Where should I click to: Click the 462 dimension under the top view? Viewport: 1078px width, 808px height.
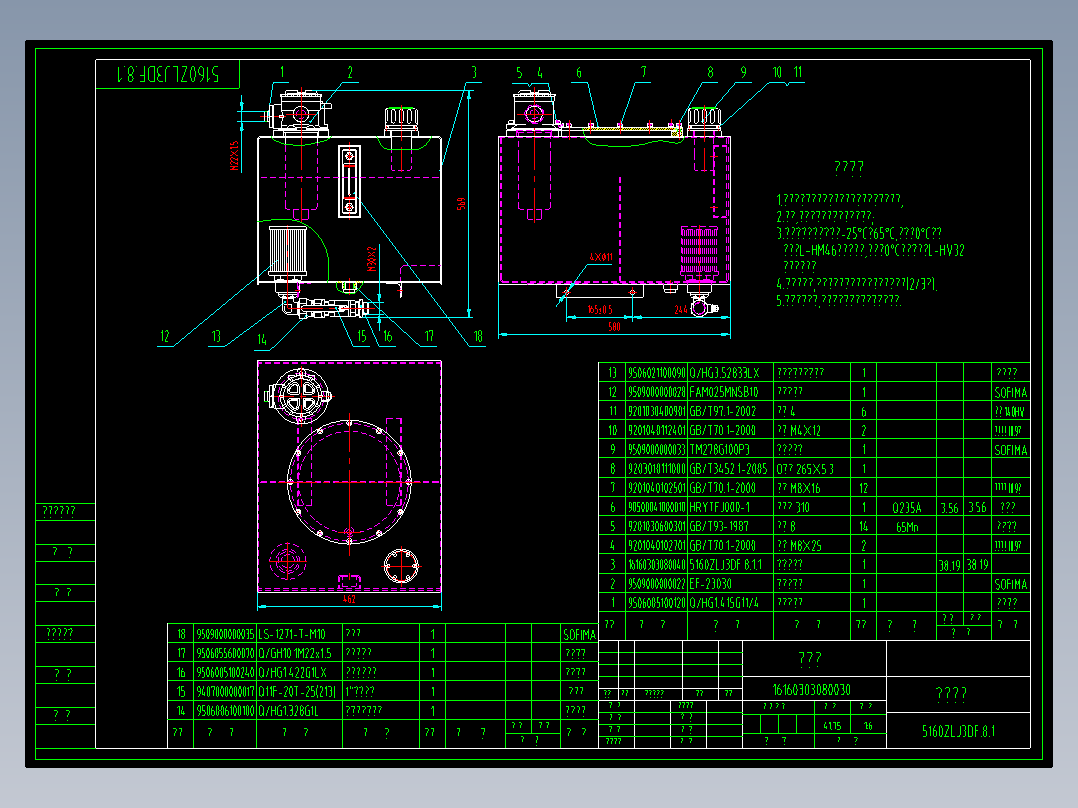pos(349,599)
